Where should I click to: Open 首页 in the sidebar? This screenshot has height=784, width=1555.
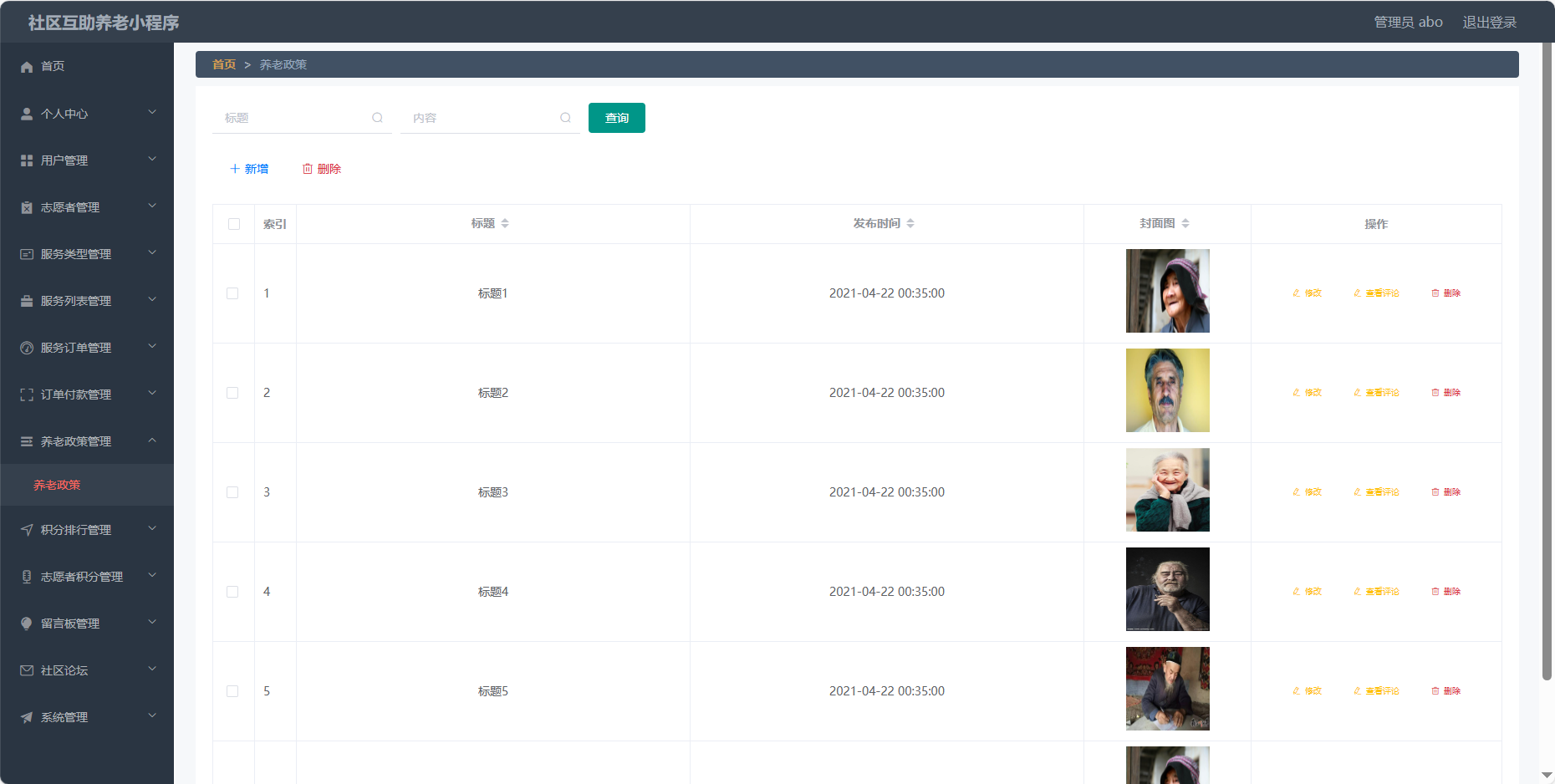pyautogui.click(x=87, y=66)
